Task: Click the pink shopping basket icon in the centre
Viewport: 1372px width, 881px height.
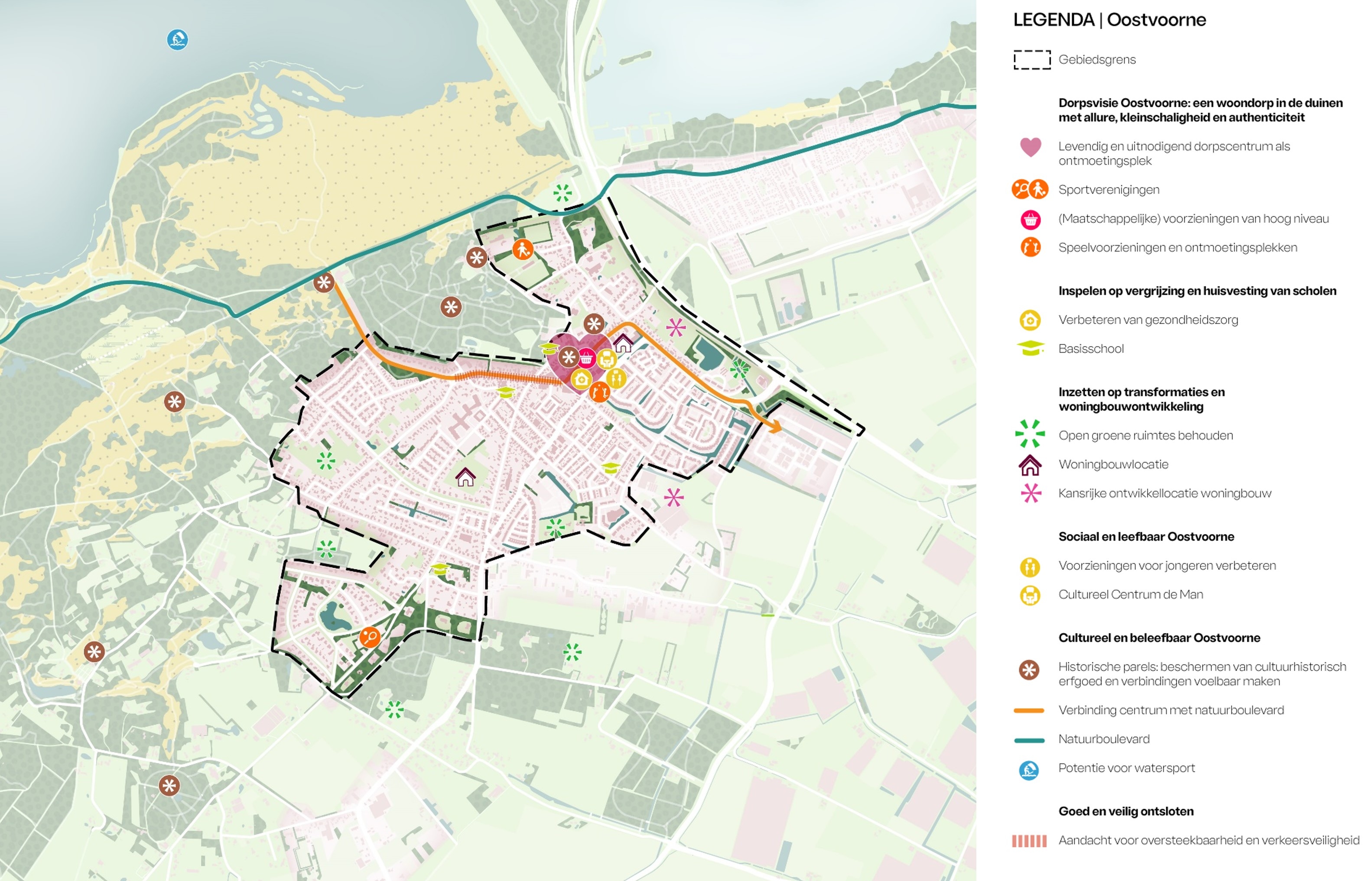Action: coord(586,359)
